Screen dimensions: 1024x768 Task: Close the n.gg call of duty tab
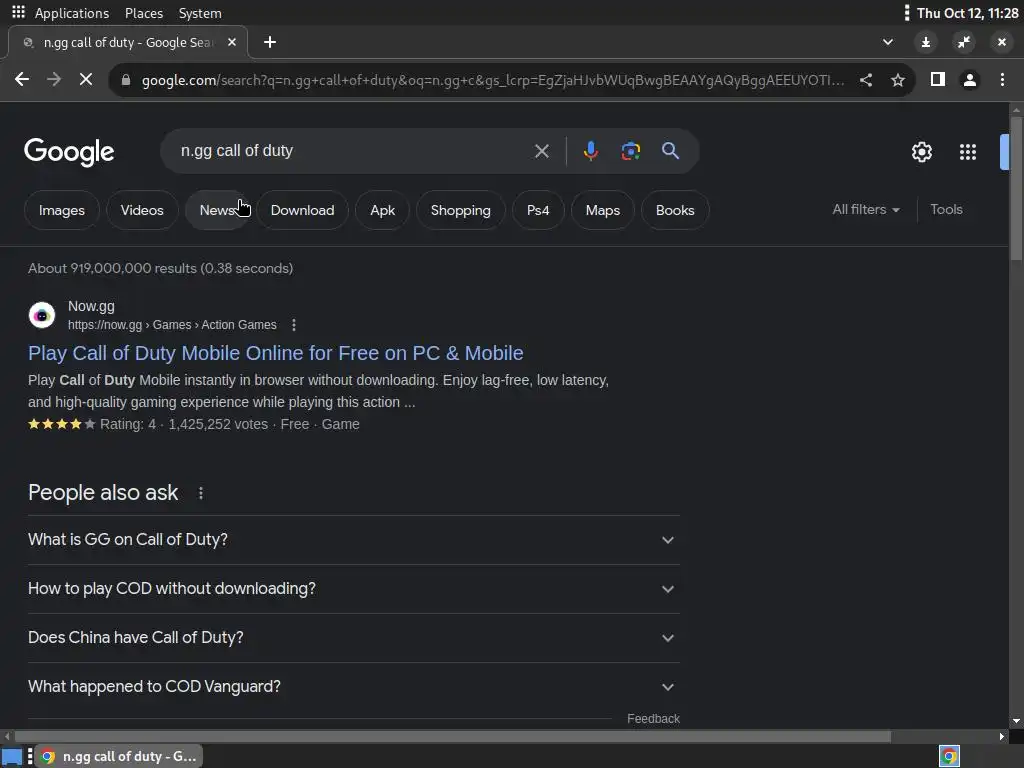(232, 42)
